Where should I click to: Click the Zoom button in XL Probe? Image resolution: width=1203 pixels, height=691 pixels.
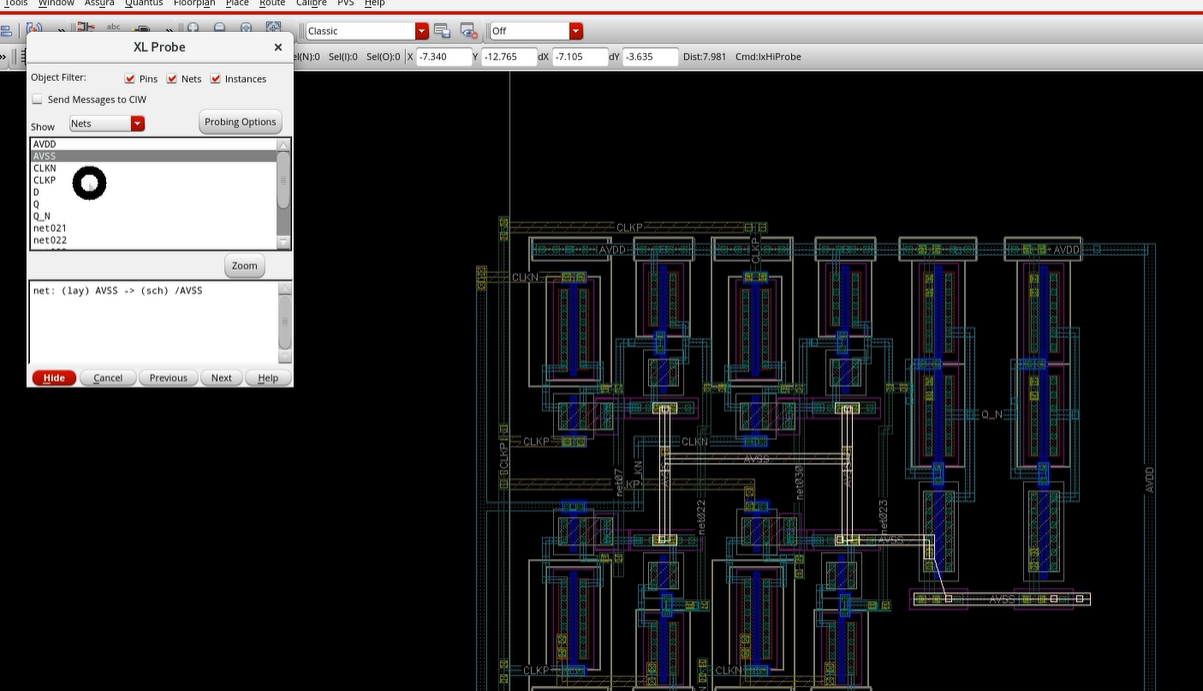coord(244,265)
